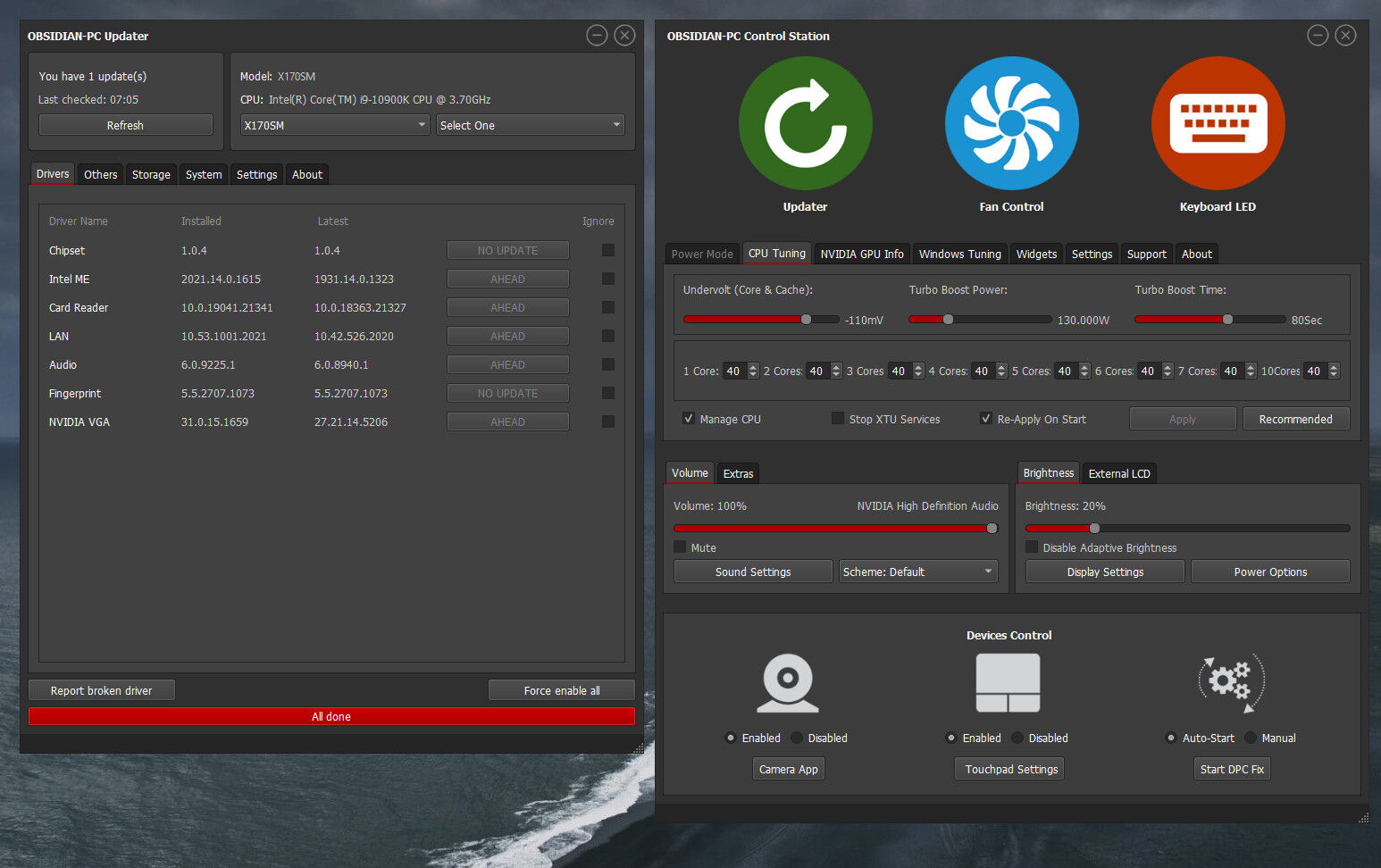The image size is (1381, 868).
Task: Select Disabled radio for camera
Action: (797, 738)
